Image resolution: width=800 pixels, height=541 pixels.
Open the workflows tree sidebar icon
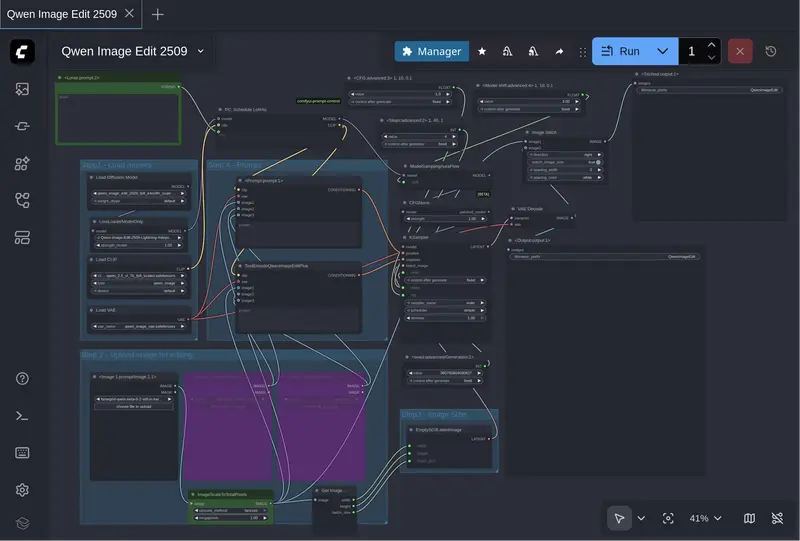point(23,200)
